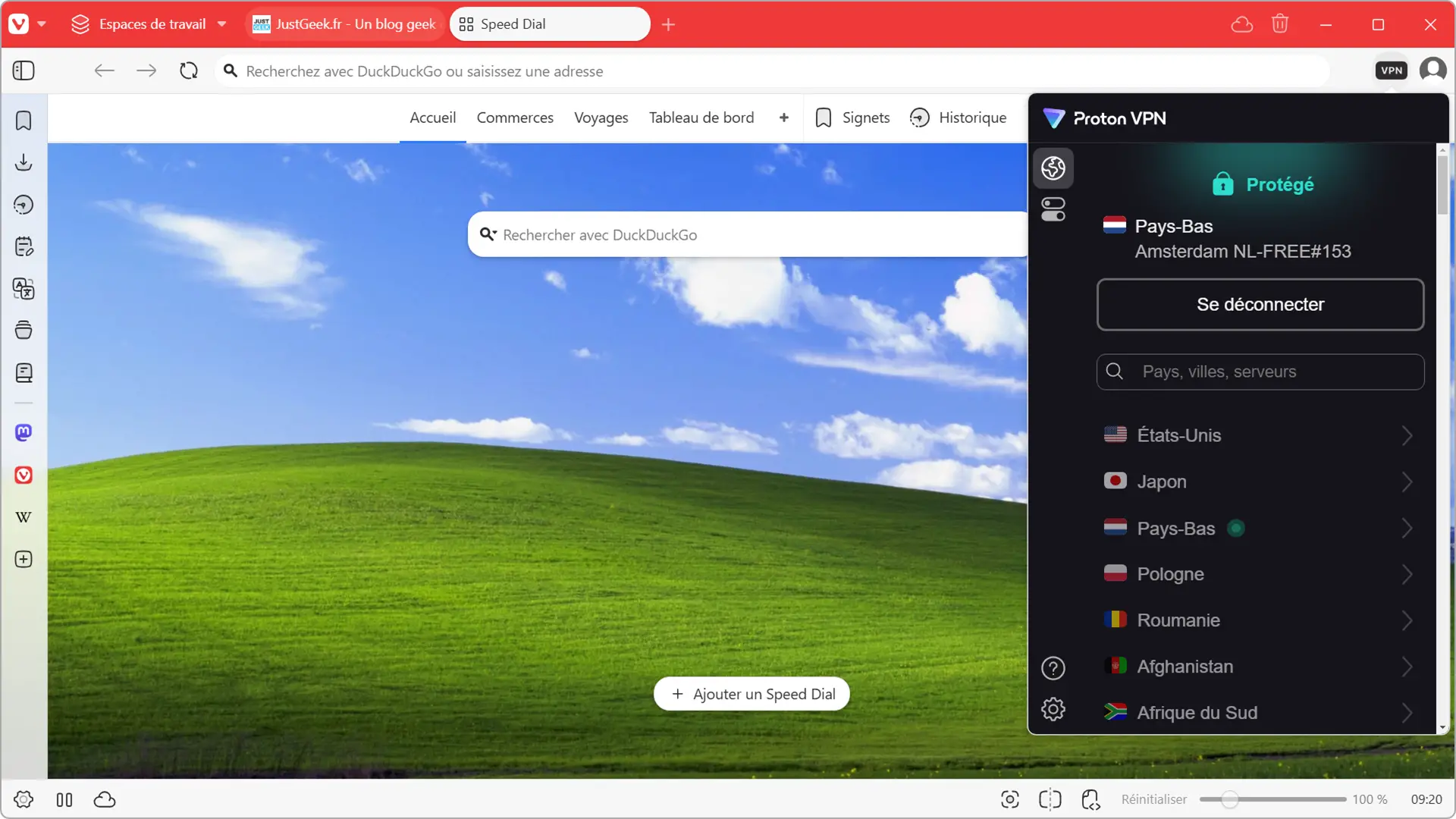1456x819 pixels.
Task: Open page actions in status bar
Action: click(x=1090, y=799)
